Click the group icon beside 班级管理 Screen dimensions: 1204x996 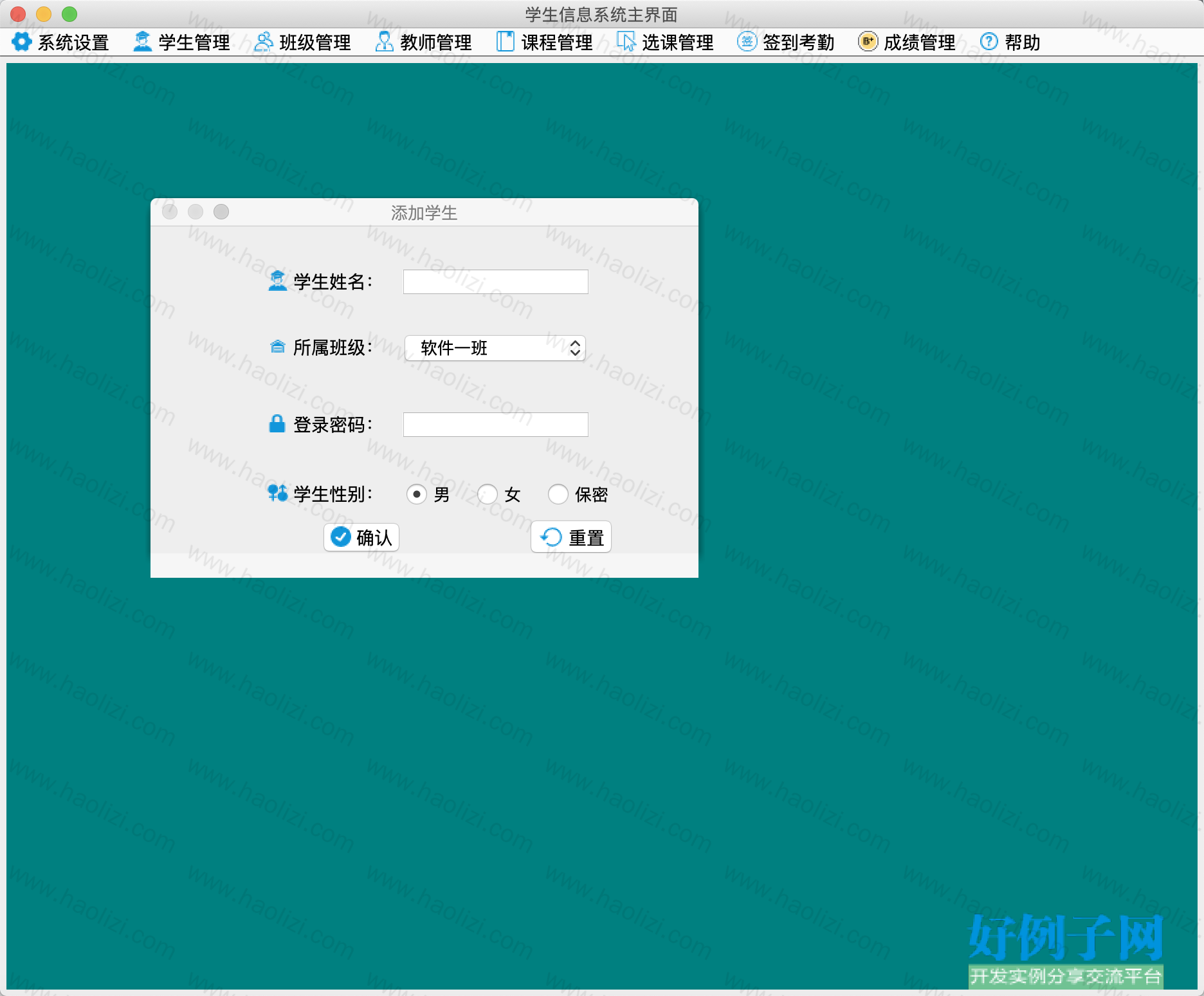(263, 42)
